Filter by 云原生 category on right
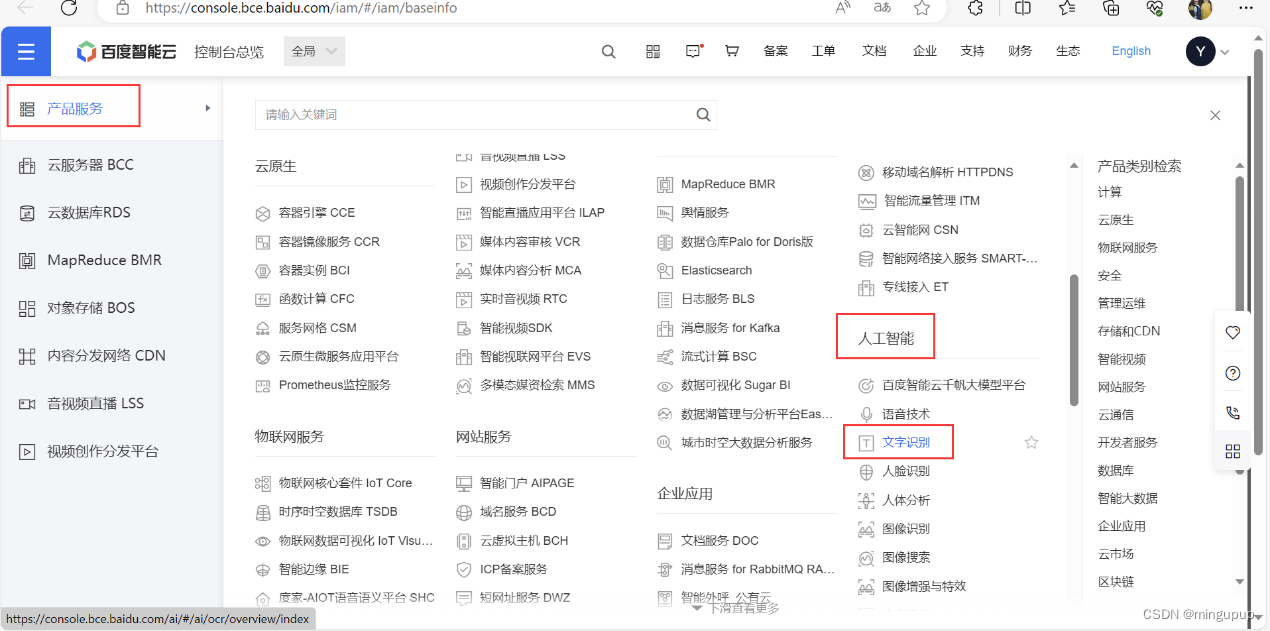Image resolution: width=1270 pixels, height=631 pixels. pos(1116,220)
